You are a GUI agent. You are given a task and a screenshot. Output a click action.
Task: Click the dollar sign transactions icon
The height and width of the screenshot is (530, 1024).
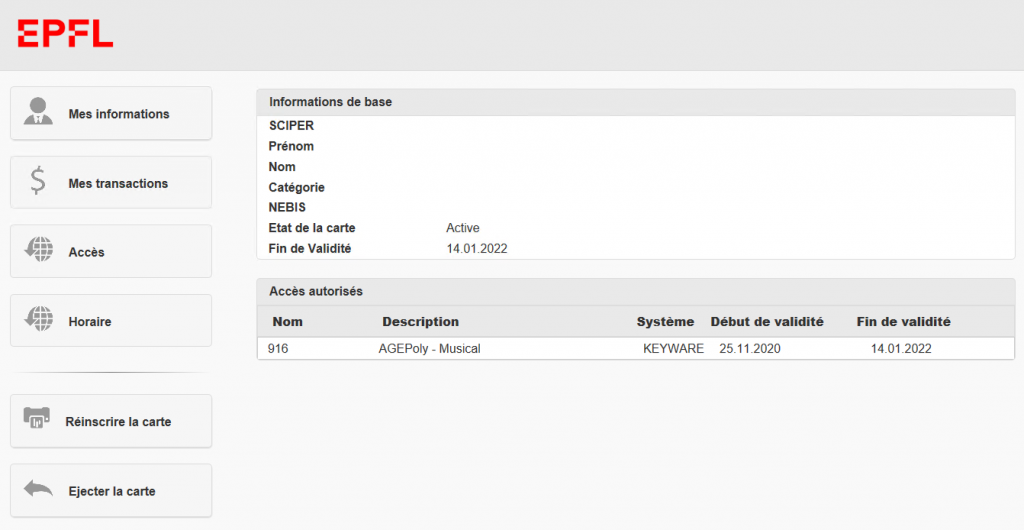tap(38, 181)
